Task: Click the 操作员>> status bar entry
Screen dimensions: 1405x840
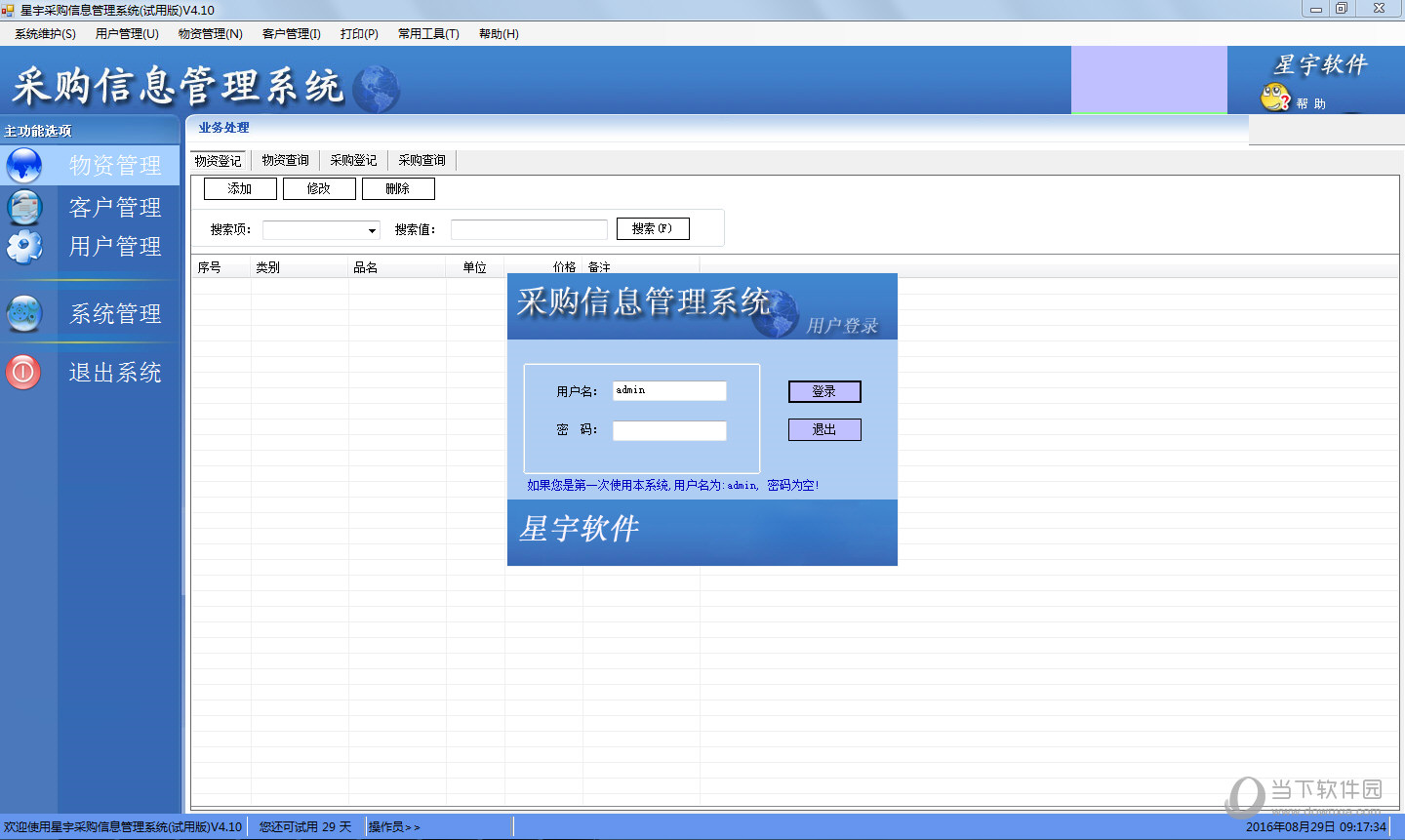Action: (394, 826)
